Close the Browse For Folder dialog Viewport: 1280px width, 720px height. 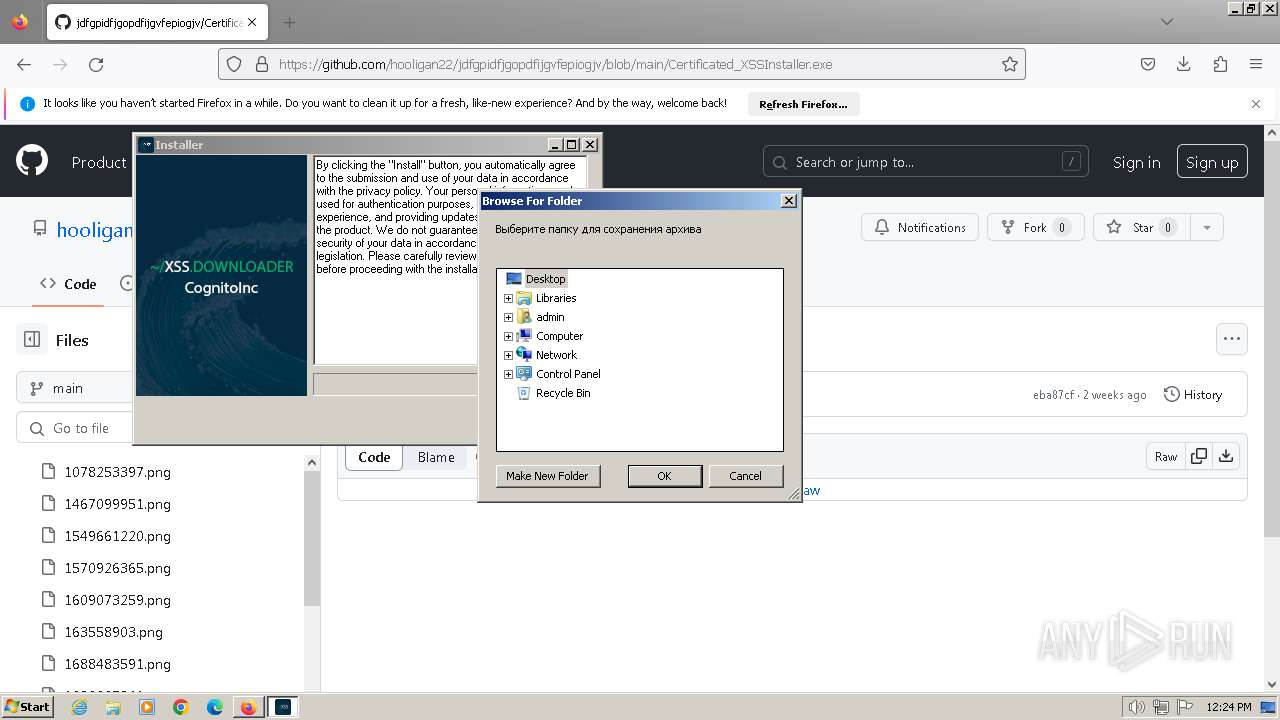pyautogui.click(x=788, y=201)
